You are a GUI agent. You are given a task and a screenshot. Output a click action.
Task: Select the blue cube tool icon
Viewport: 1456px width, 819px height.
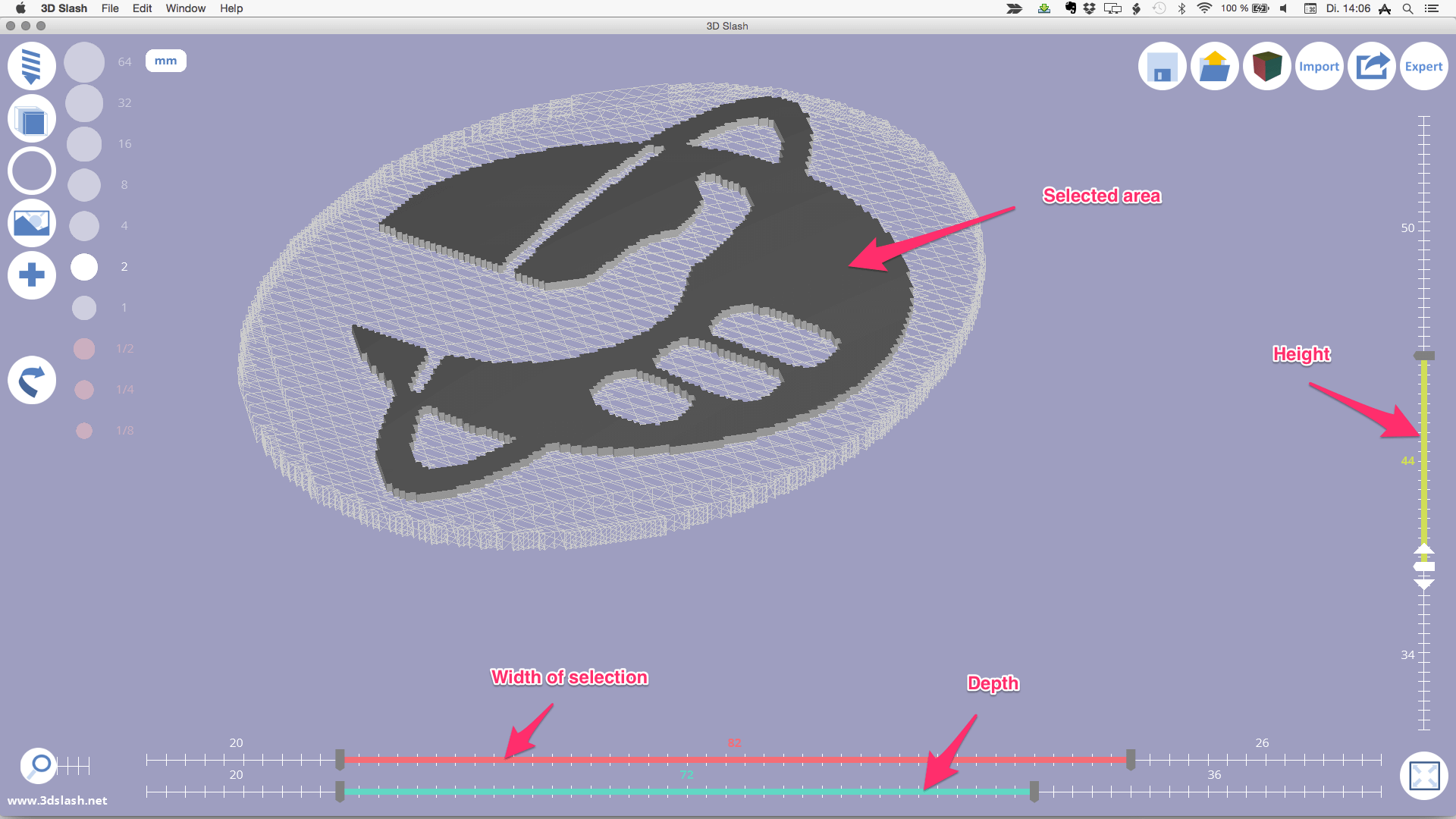click(x=32, y=119)
